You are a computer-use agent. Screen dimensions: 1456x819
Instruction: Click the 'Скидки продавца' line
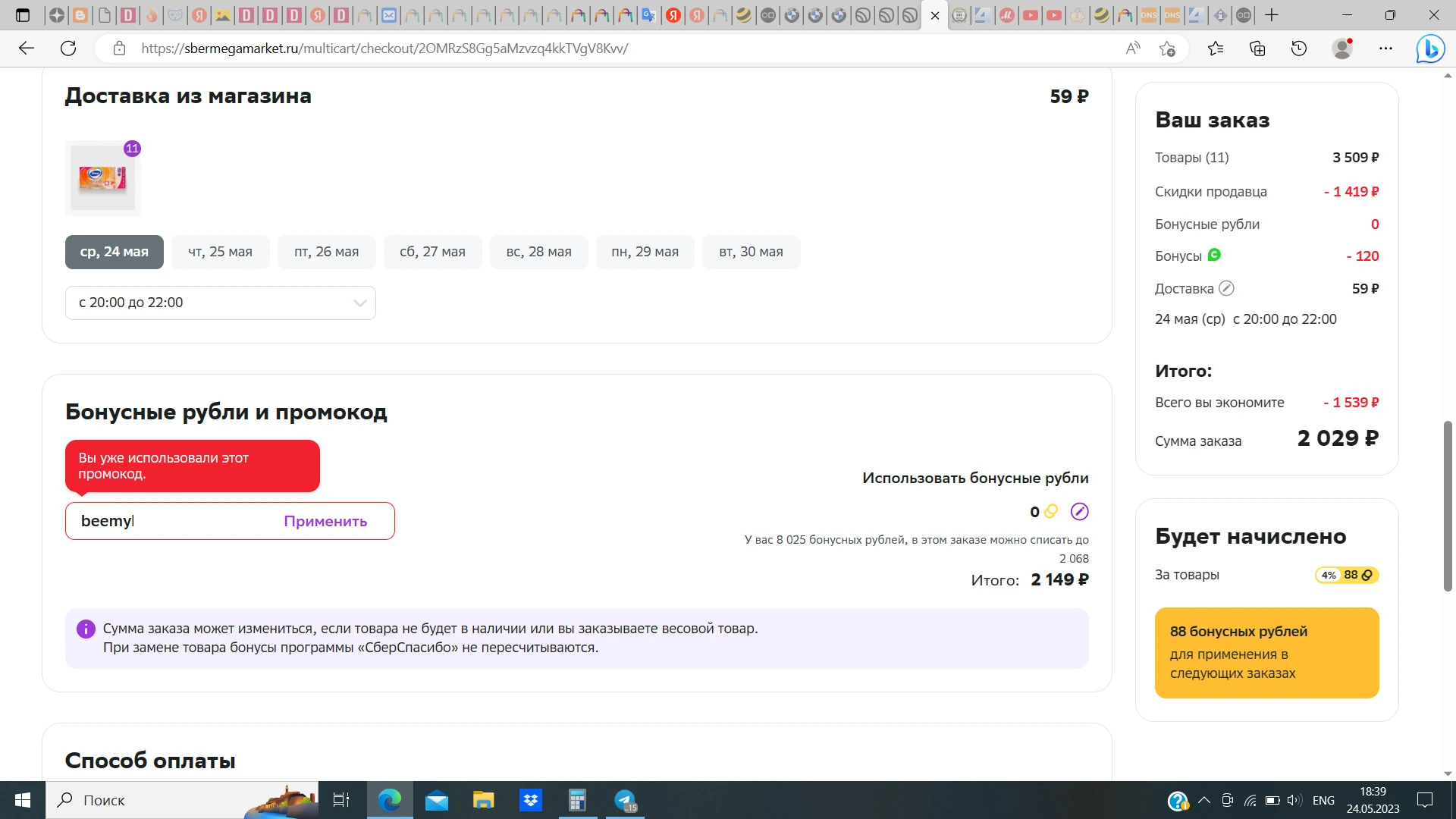click(x=1266, y=192)
